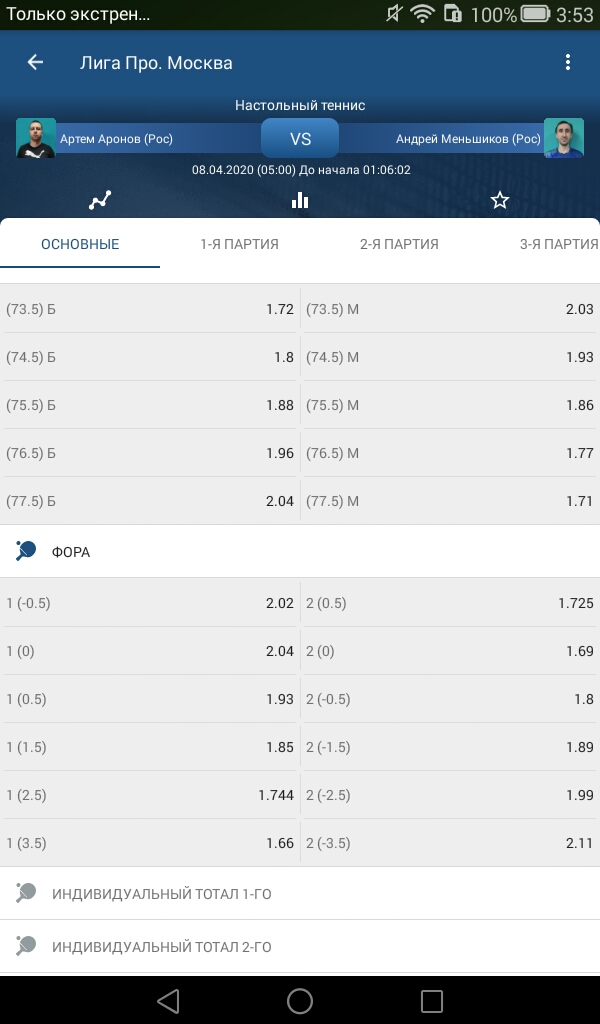Viewport: 600px width, 1024px height.
Task: Tap the Android home circle button
Action: click(300, 1000)
